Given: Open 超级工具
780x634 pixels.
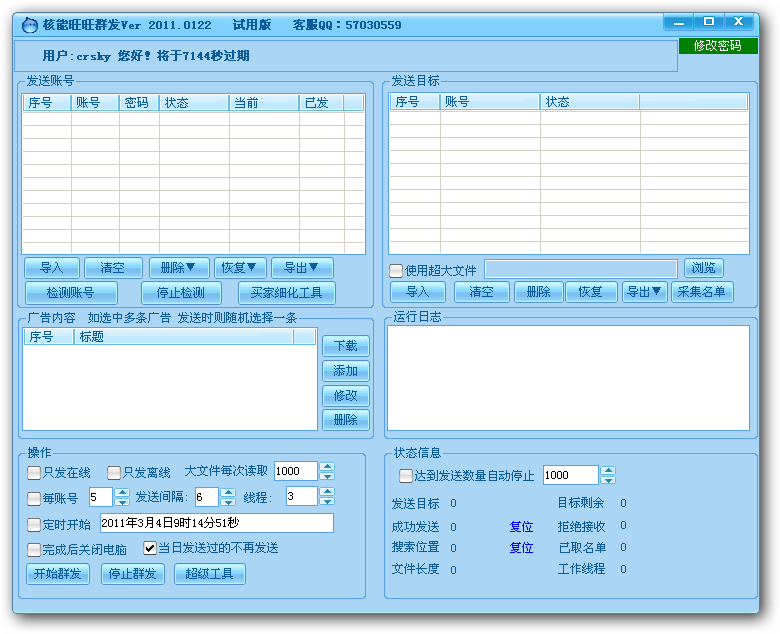Looking at the screenshot, I should 209,574.
